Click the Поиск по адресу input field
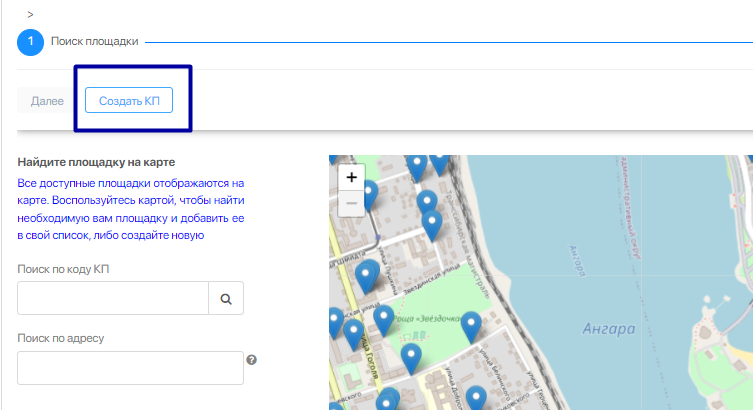 [x=131, y=367]
